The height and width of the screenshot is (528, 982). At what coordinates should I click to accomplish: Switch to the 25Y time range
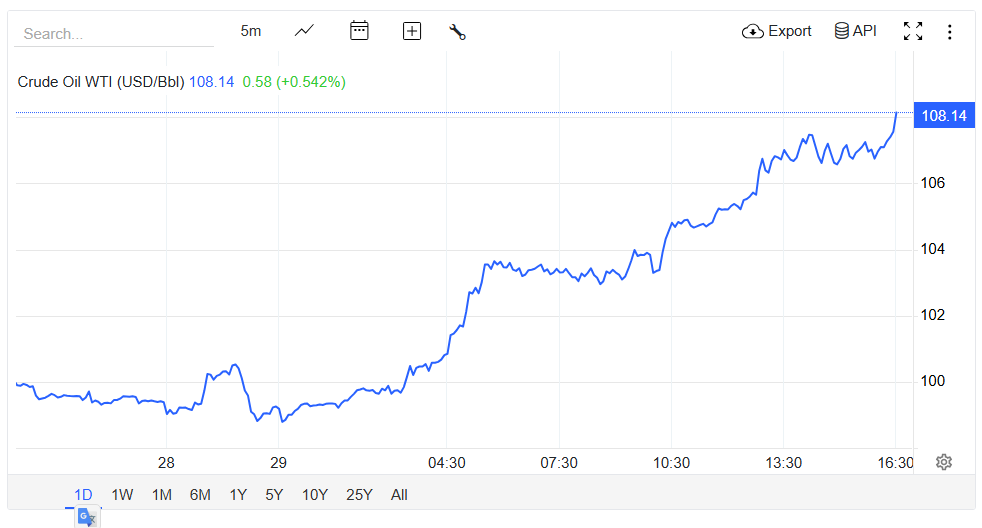[359, 495]
